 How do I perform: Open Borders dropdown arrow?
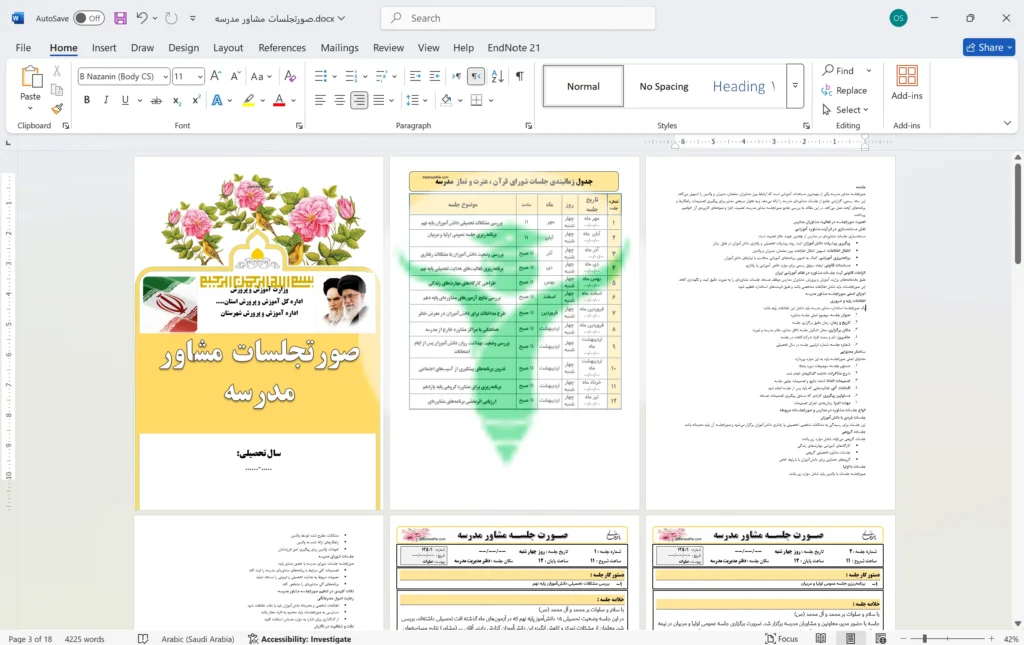[490, 101]
